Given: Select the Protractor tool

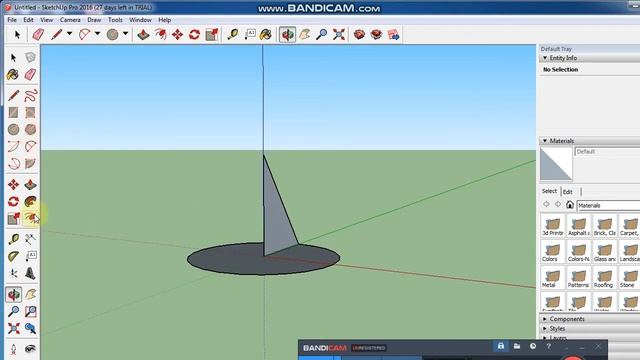Looking at the screenshot, I should [x=13, y=256].
